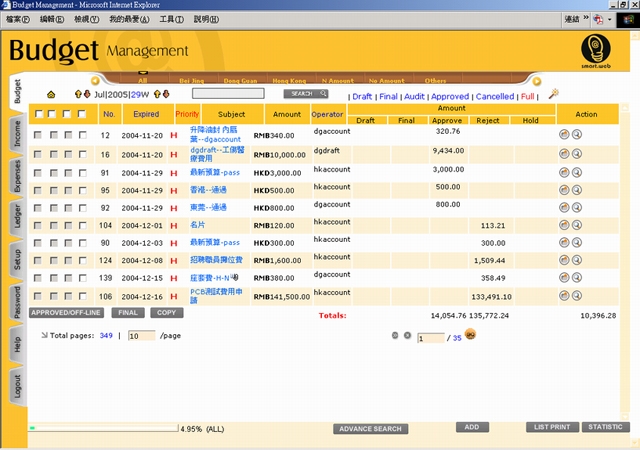Click the table's vertical scrollbar down arrow
The width and height of the screenshot is (640, 450).
click(624, 416)
